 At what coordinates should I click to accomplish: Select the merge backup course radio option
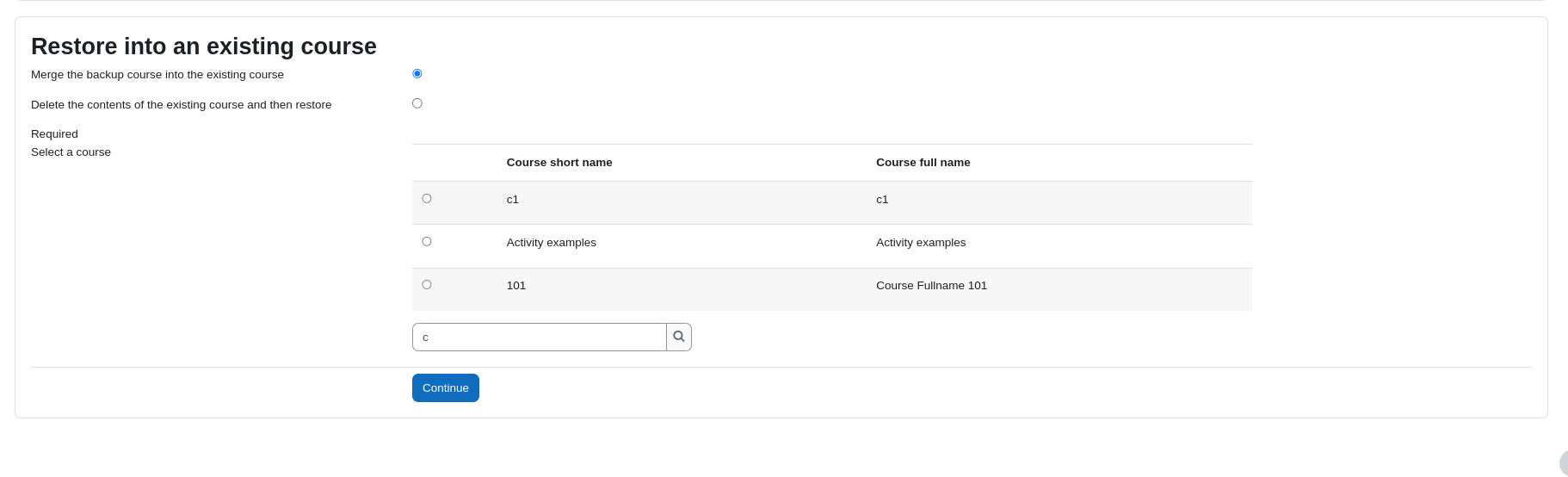417,73
